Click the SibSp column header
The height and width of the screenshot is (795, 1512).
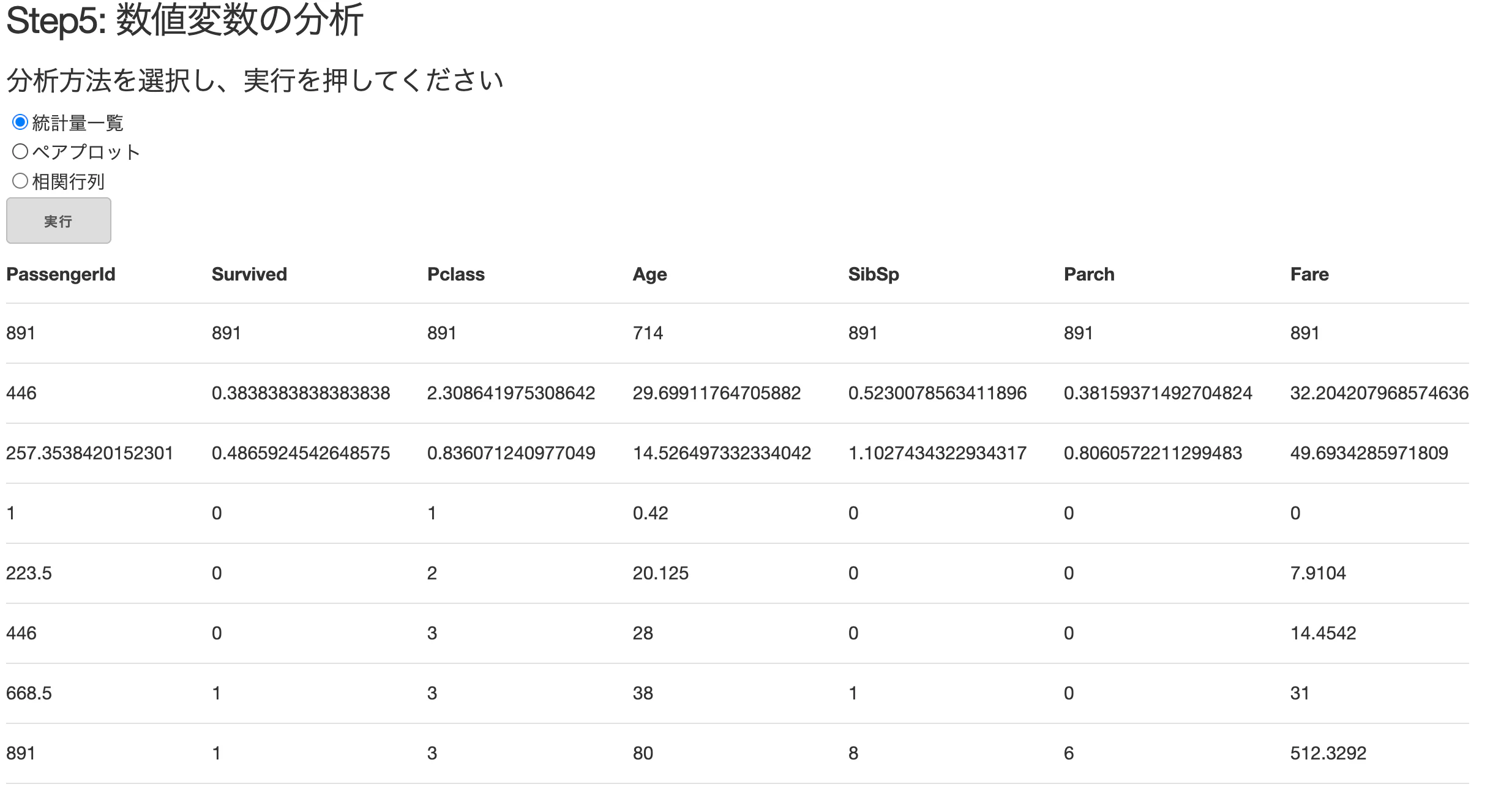pos(874,274)
